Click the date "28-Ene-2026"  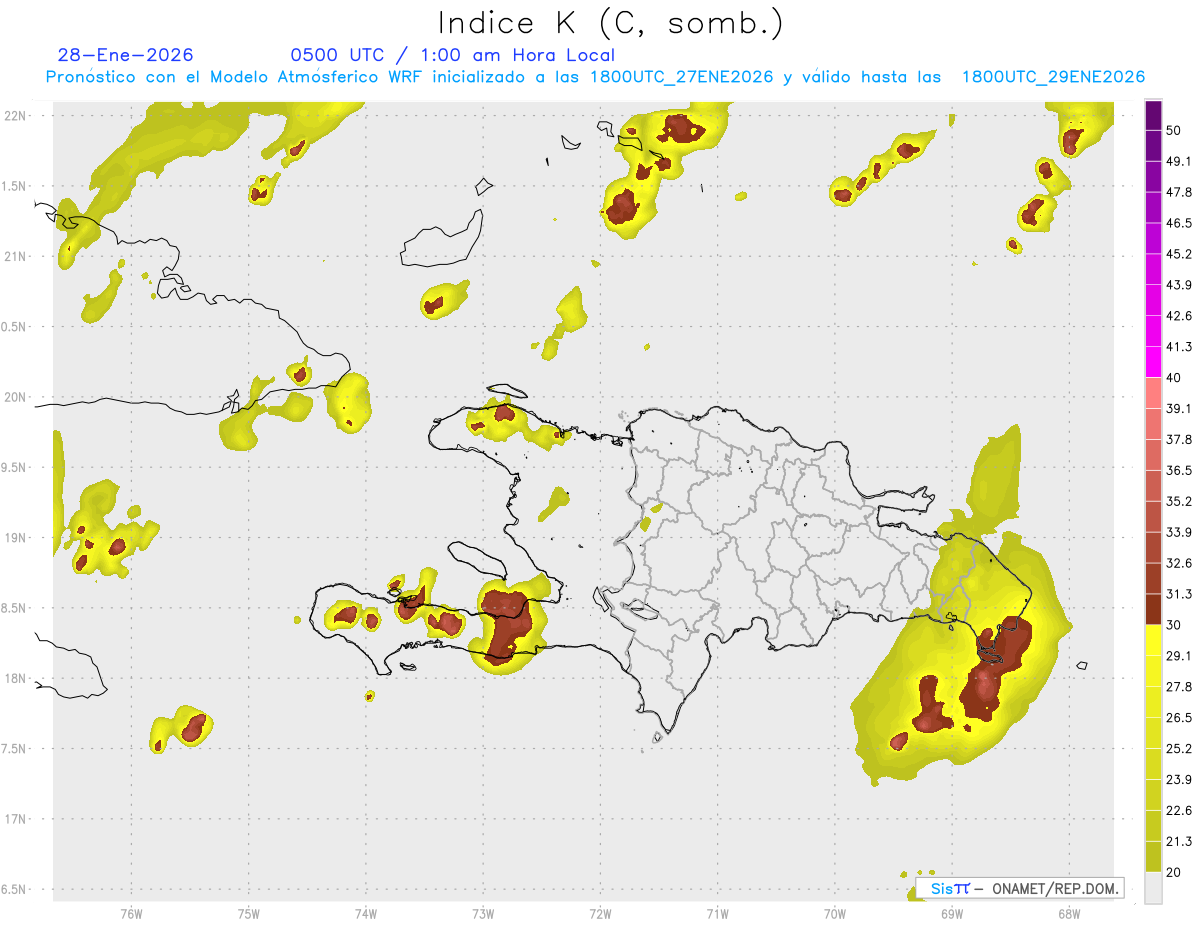pyautogui.click(x=126, y=55)
